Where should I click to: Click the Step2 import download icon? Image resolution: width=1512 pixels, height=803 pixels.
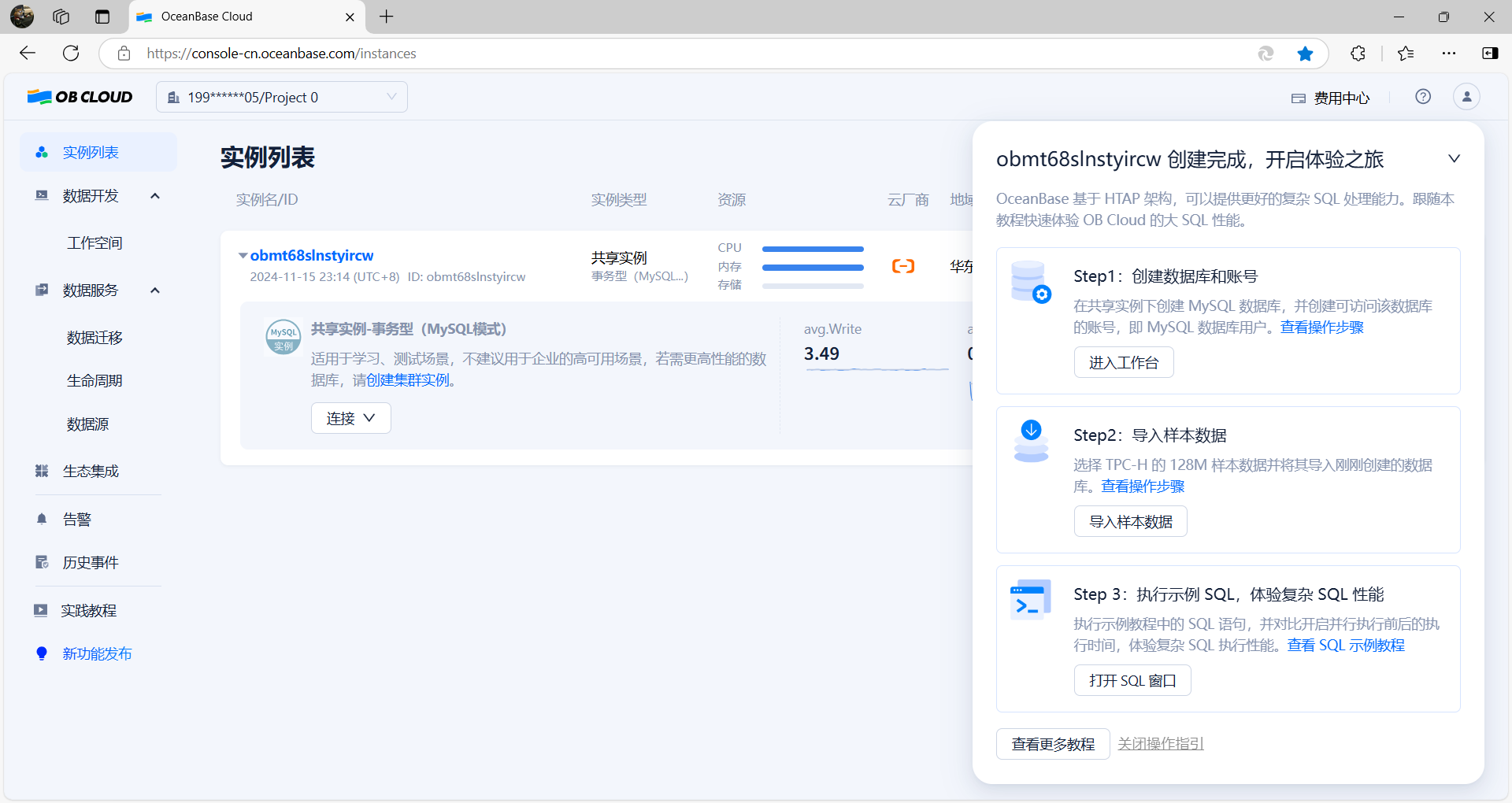(1031, 441)
